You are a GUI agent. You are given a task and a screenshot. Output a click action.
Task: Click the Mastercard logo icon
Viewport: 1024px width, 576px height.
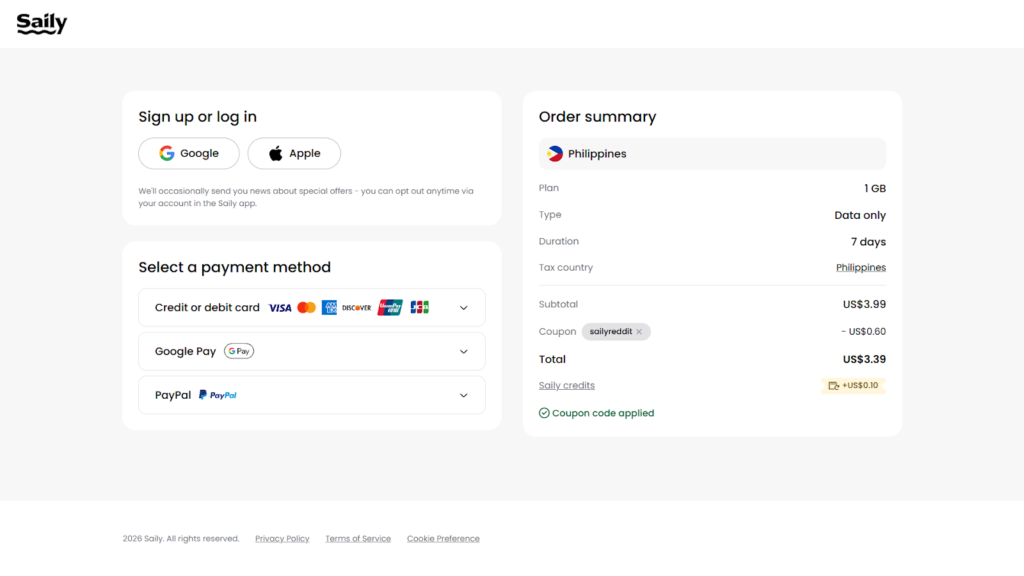306,308
